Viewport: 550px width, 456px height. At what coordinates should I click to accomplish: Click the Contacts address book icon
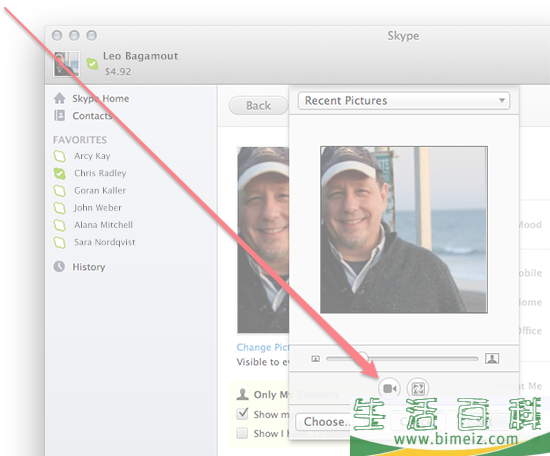point(60,115)
